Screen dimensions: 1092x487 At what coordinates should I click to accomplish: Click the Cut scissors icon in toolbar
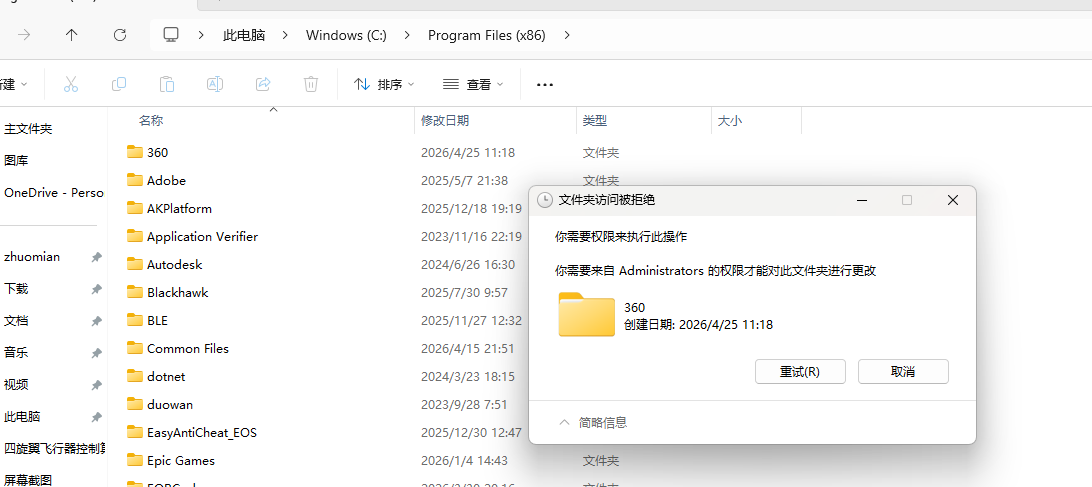click(70, 84)
